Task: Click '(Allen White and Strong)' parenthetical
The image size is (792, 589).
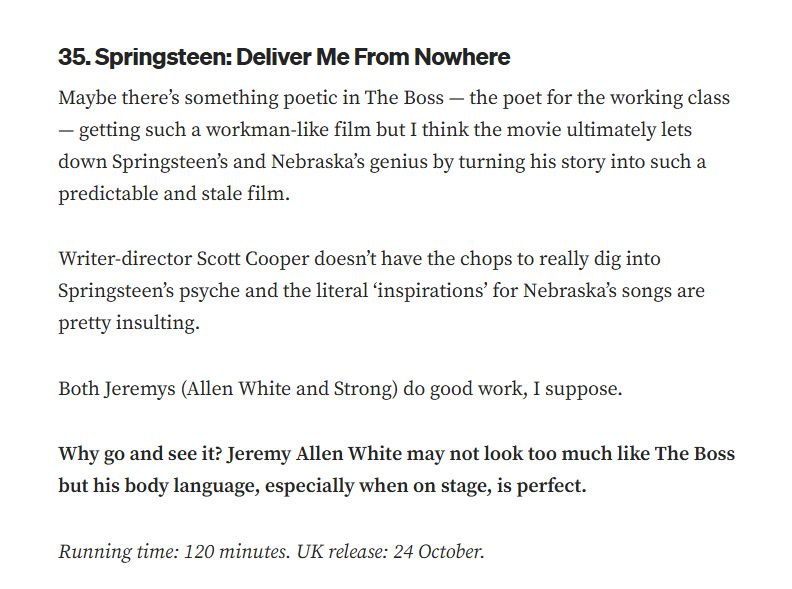Action: pos(289,389)
